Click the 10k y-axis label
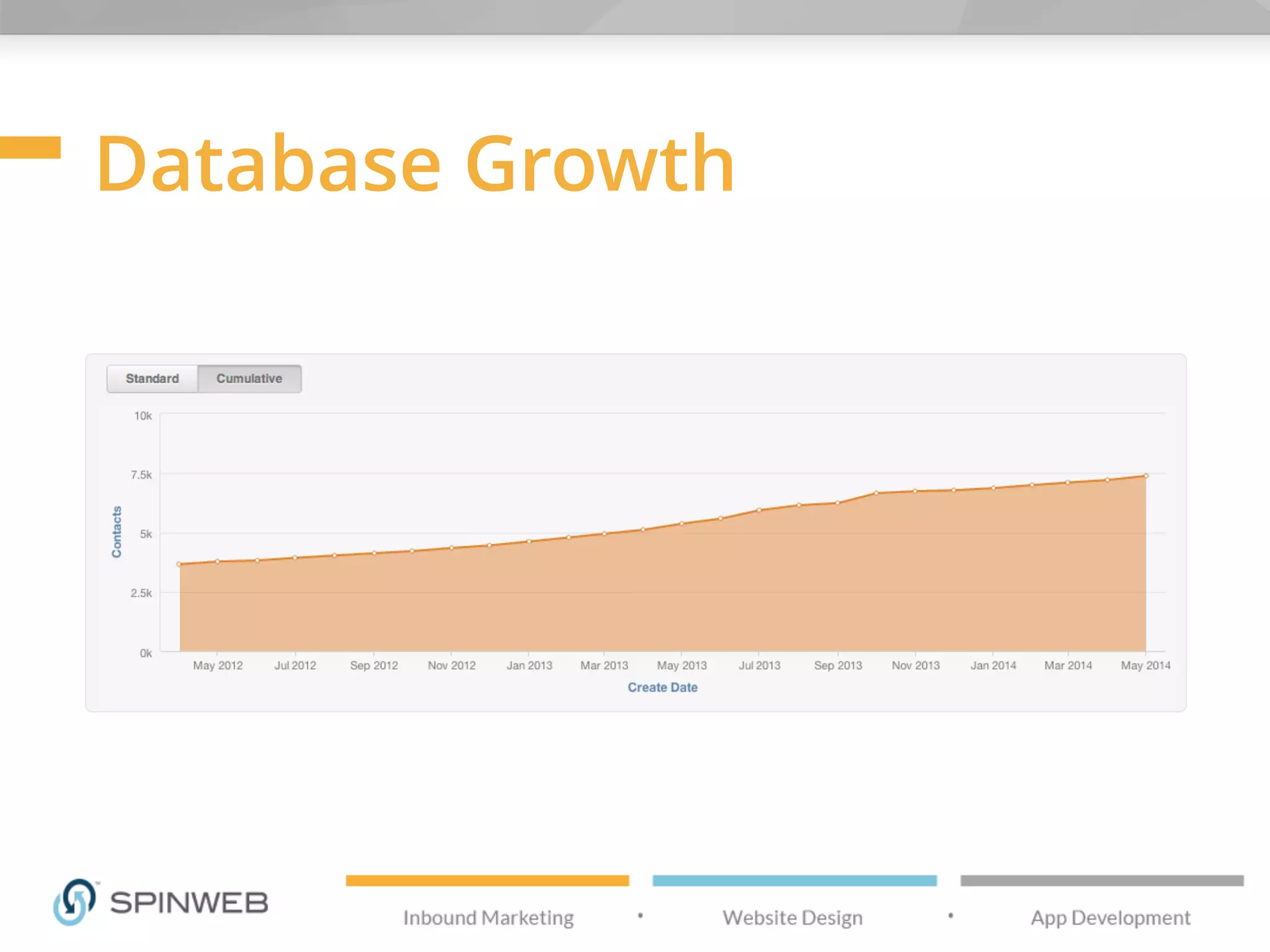Screen dimensions: 1270x952 point(143,416)
